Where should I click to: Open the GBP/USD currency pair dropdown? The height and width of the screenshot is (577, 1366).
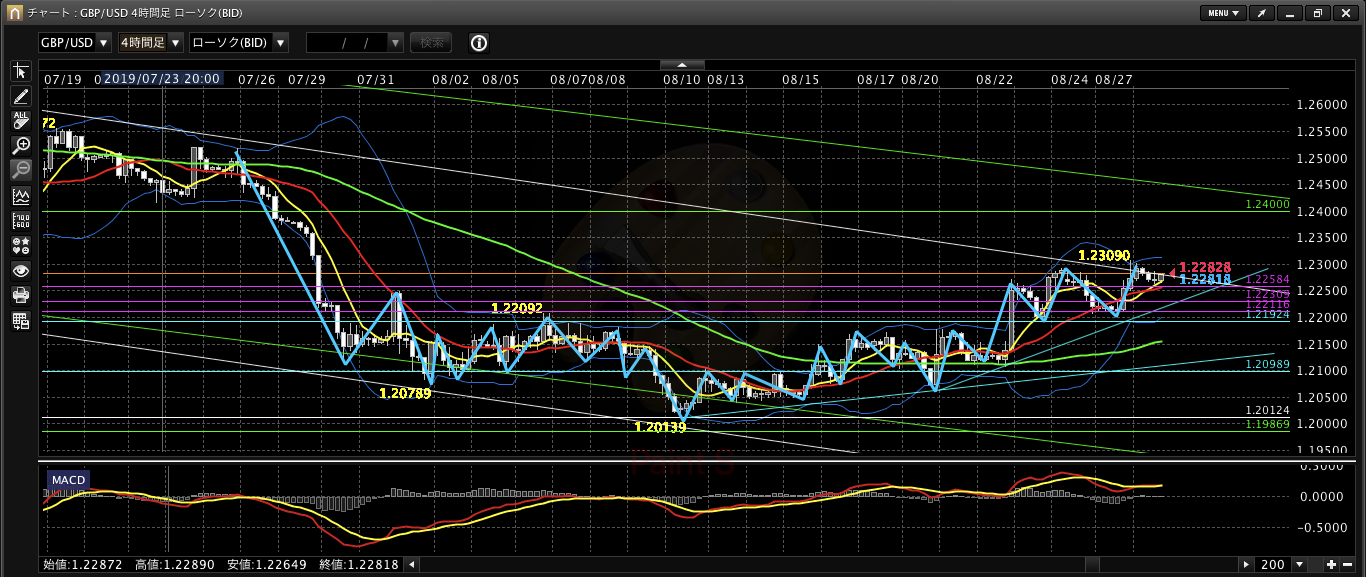(75, 43)
